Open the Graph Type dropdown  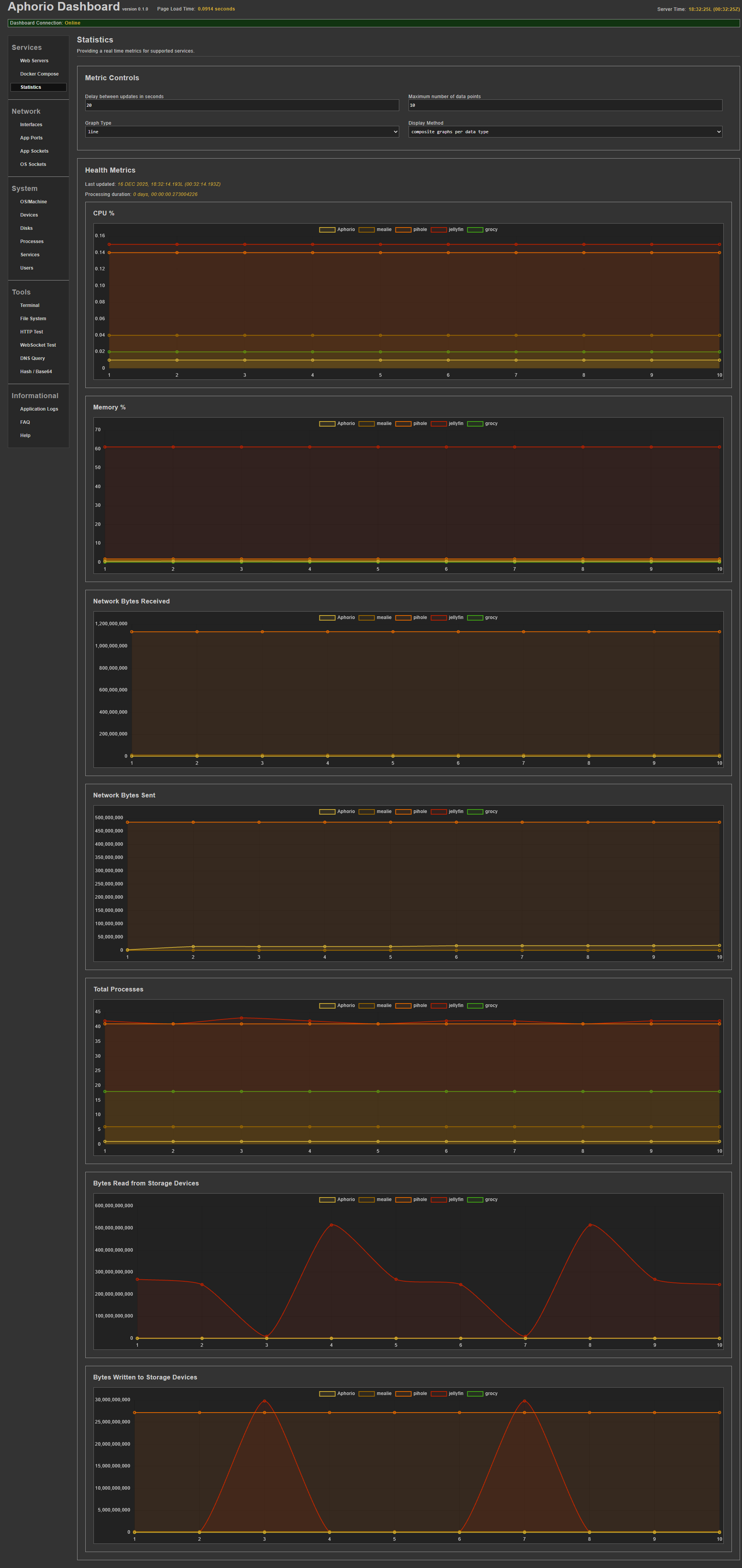[x=241, y=132]
